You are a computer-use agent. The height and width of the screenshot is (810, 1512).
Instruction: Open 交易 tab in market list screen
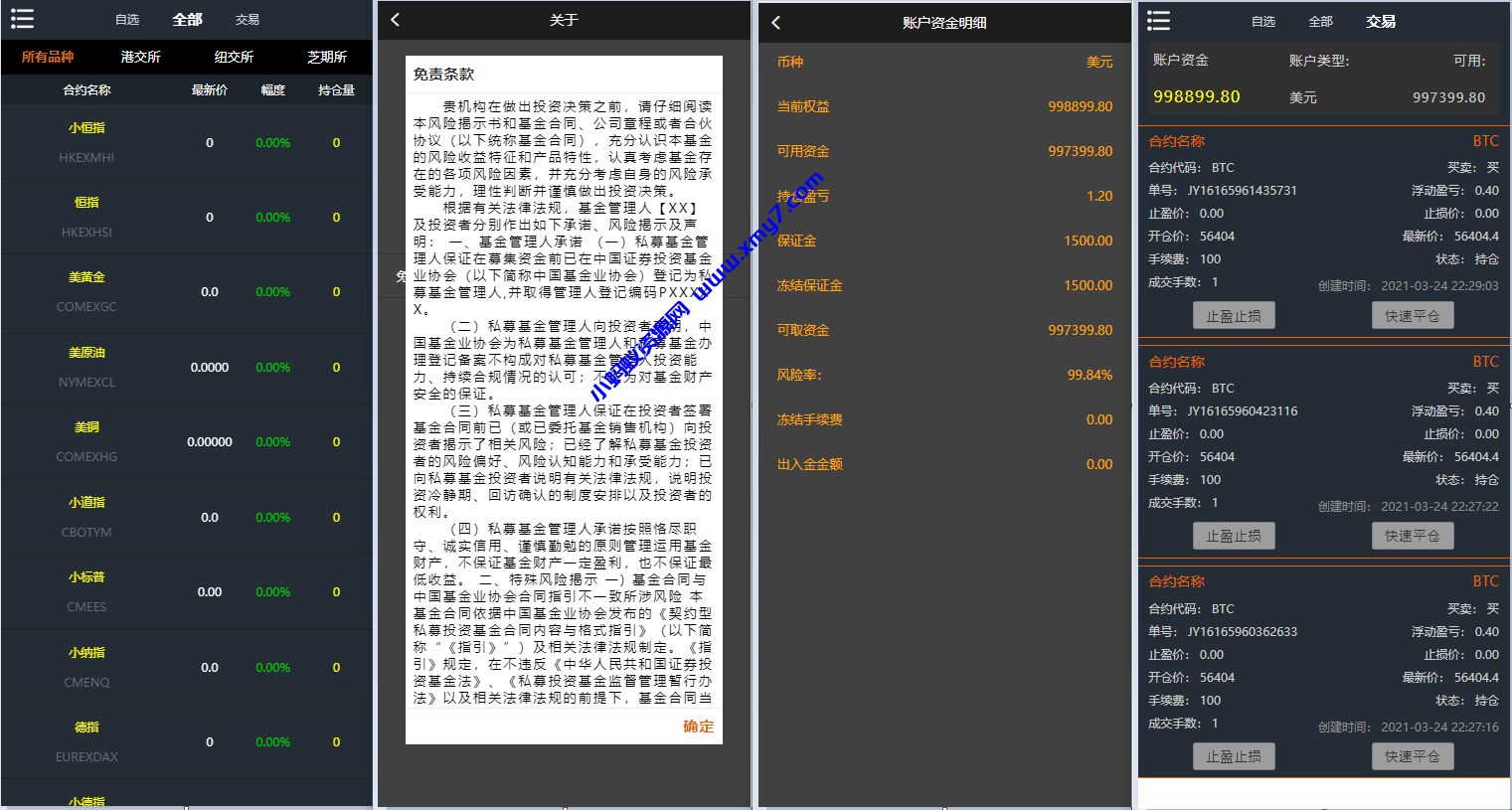coord(248,20)
